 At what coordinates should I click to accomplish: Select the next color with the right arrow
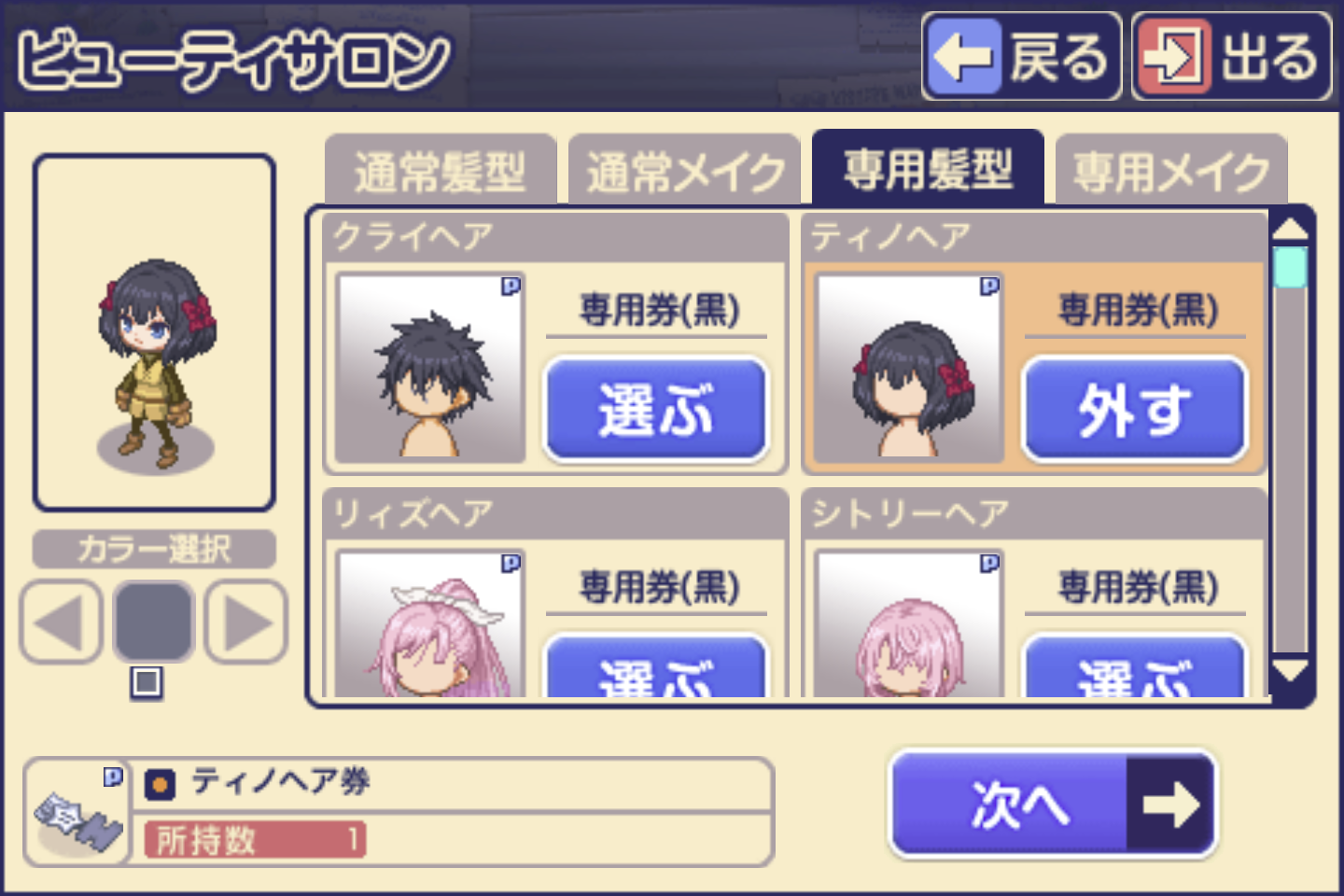pyautogui.click(x=245, y=623)
